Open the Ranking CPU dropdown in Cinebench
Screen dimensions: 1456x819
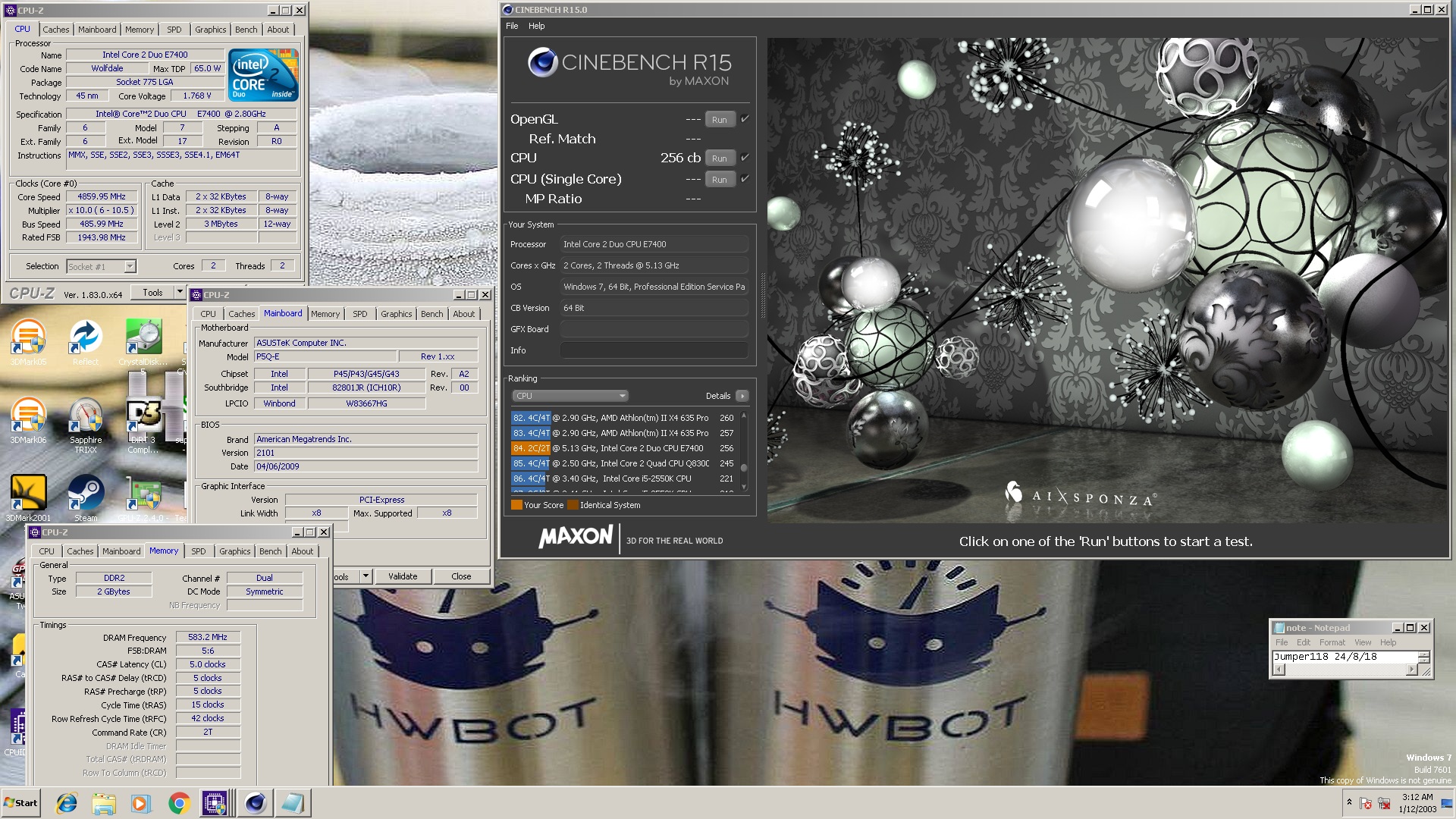click(x=570, y=396)
